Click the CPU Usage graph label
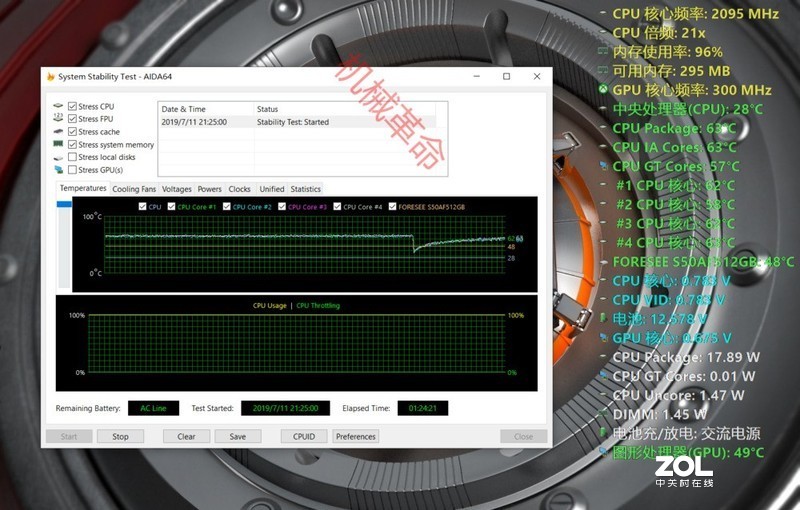Viewport: 800px width, 510px height. point(269,305)
